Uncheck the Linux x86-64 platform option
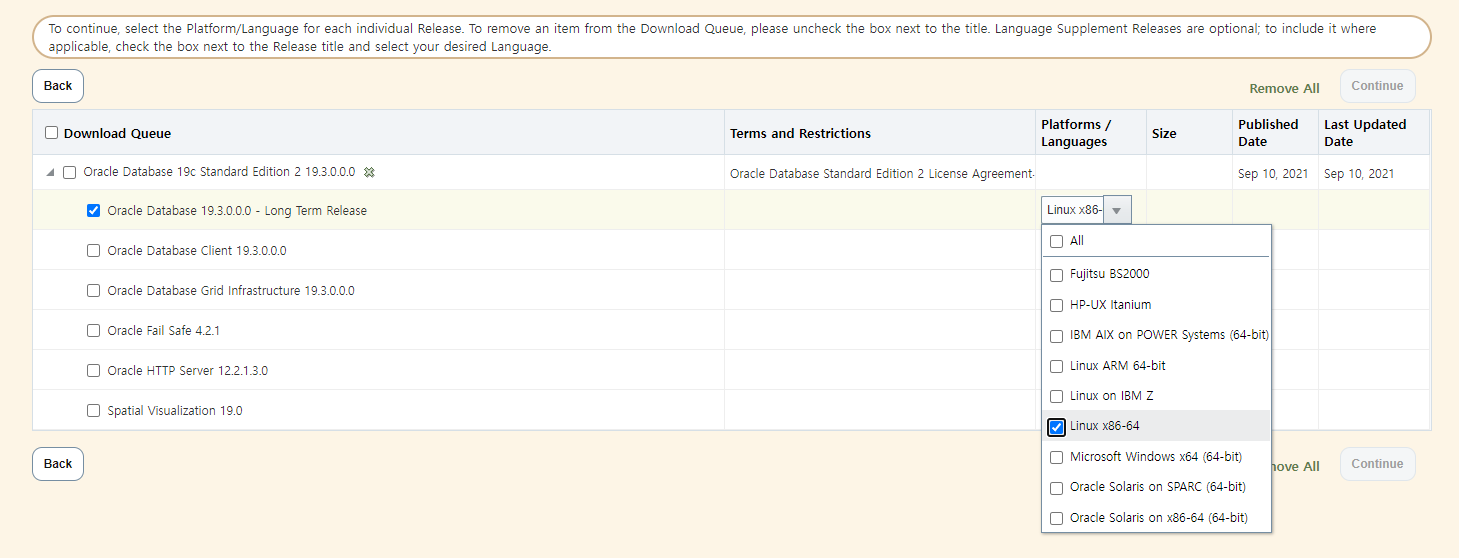This screenshot has height=558, width=1459. tap(1056, 427)
